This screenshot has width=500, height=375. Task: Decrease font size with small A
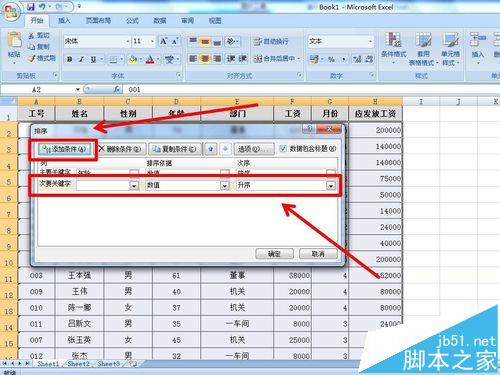pyautogui.click(x=175, y=41)
